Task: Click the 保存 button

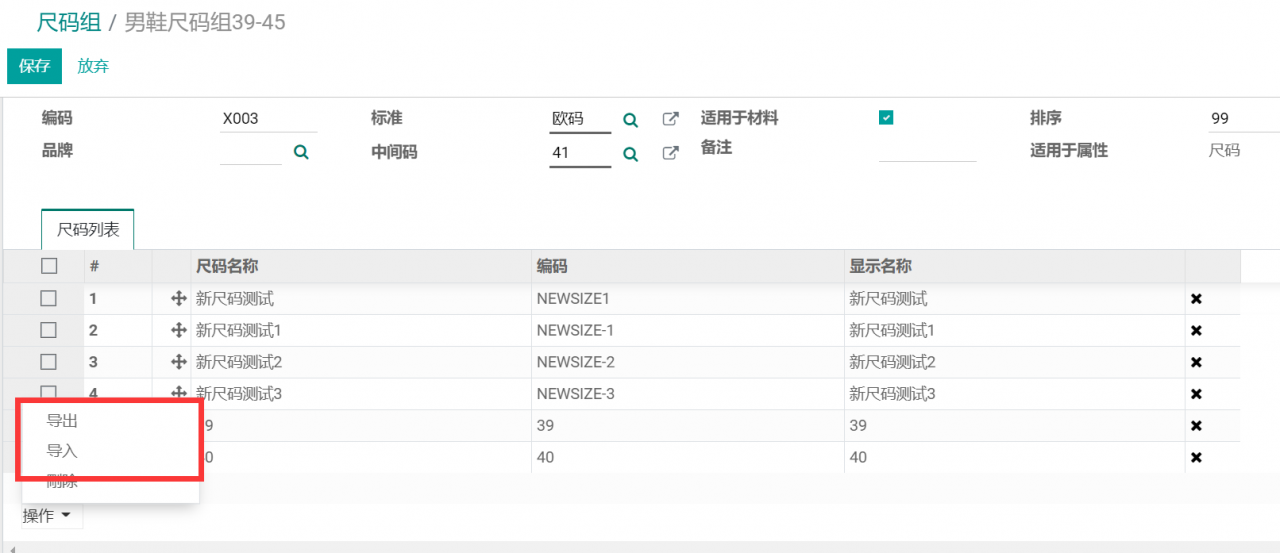Action: pyautogui.click(x=34, y=66)
